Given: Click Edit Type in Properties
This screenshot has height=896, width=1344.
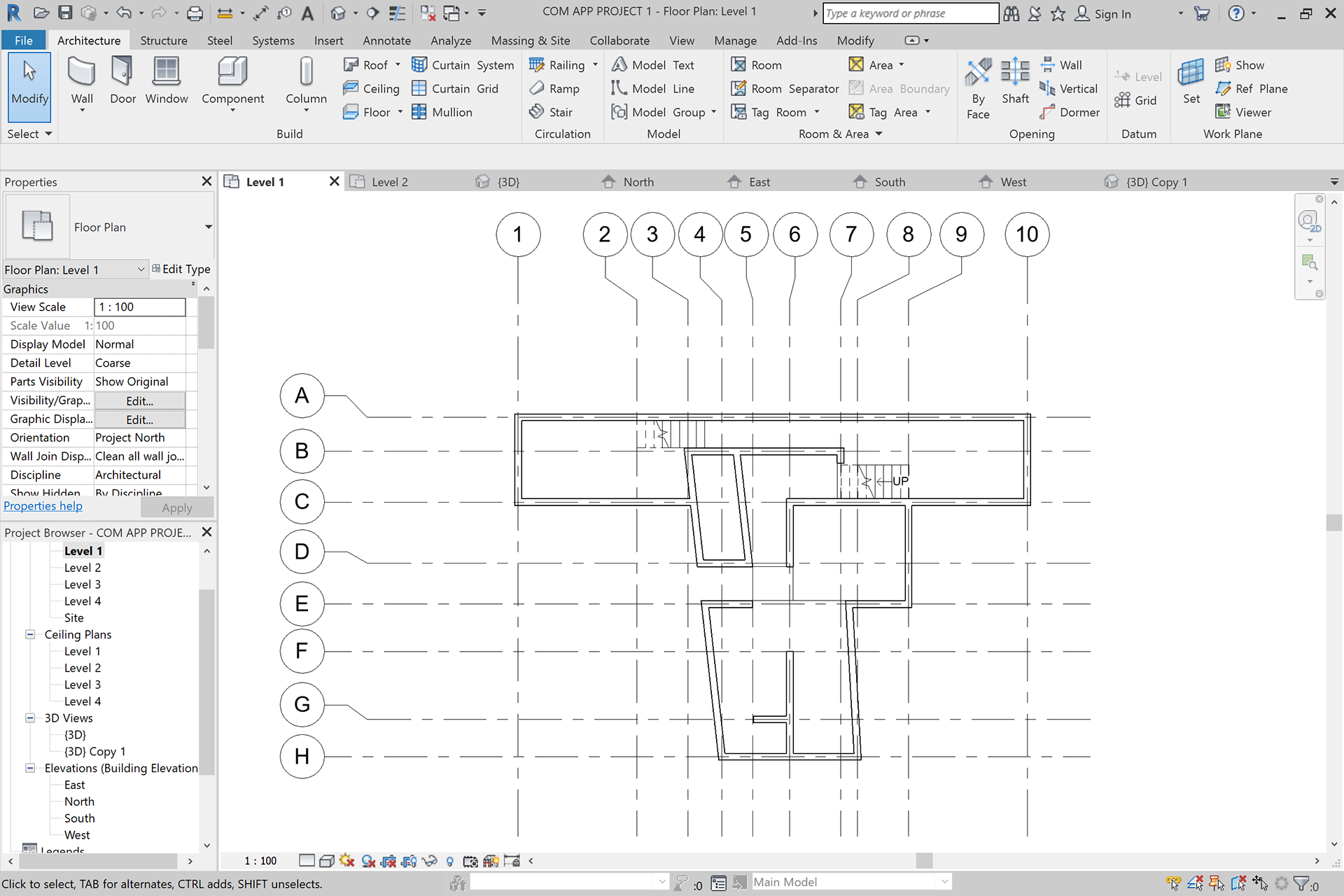Looking at the screenshot, I should pos(181,269).
